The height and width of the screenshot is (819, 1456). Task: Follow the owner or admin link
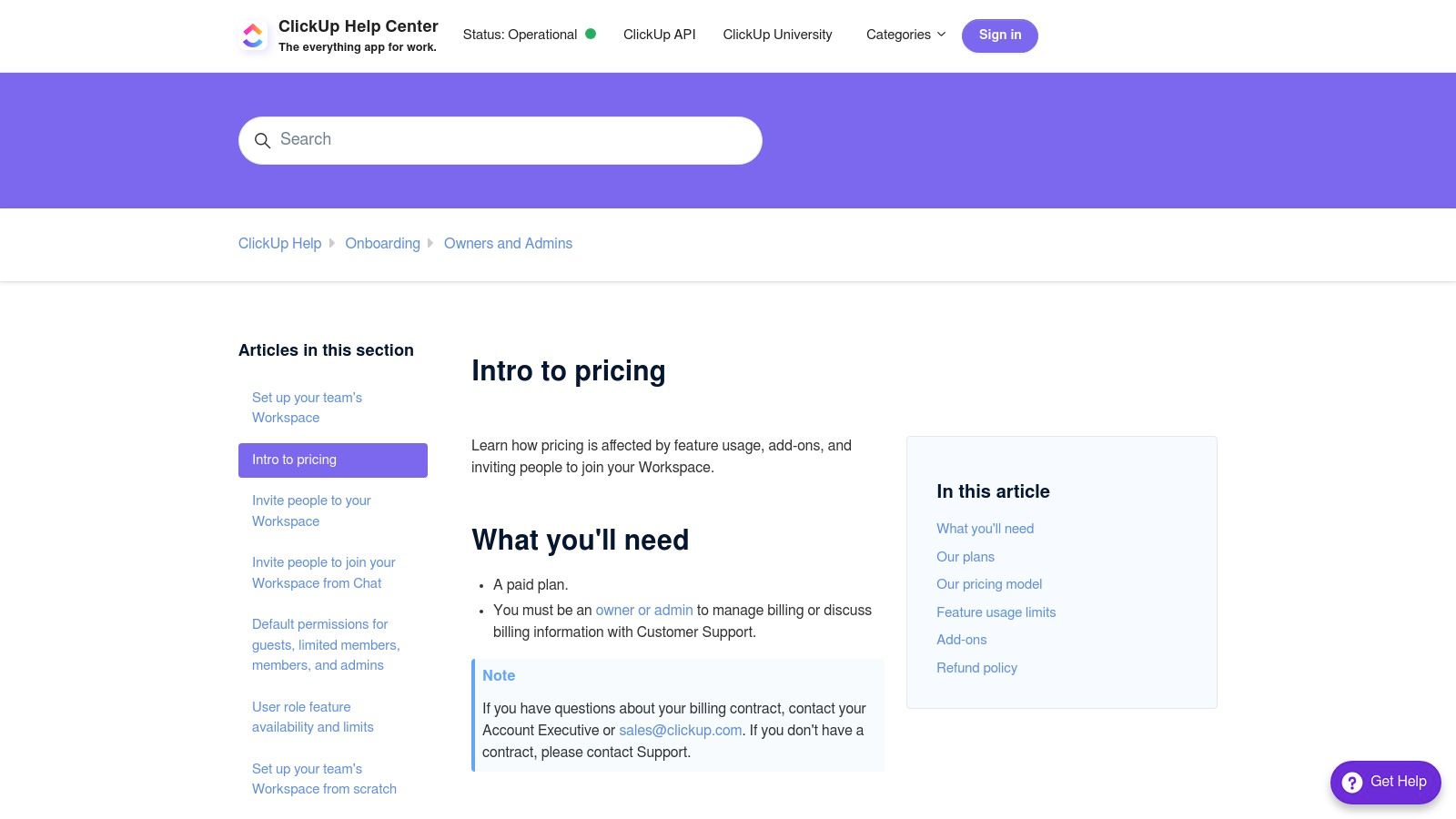[x=644, y=611]
